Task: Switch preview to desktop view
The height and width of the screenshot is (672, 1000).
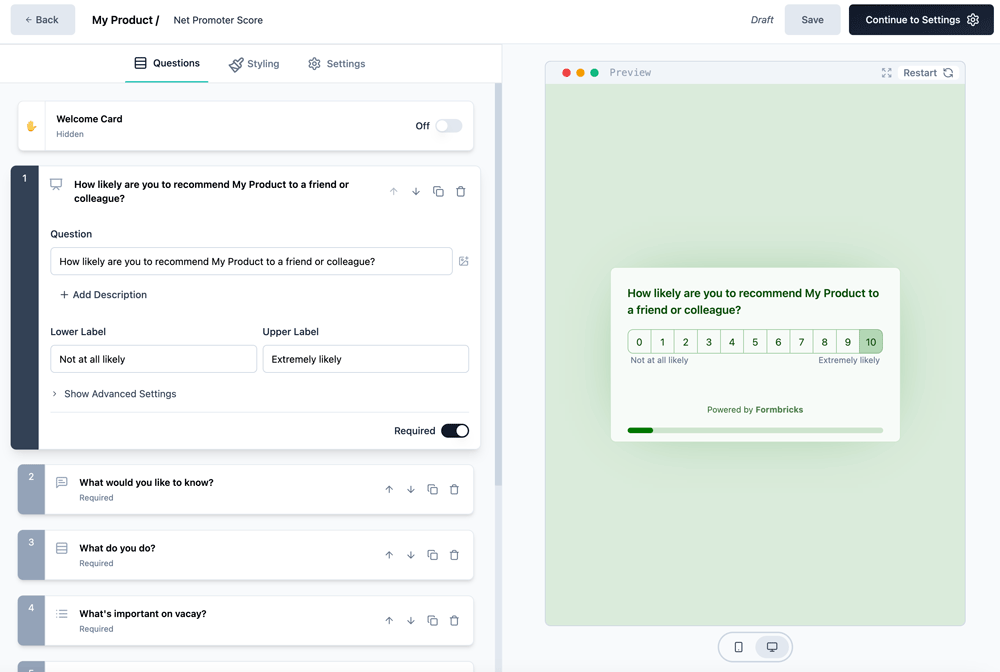Action: click(x=772, y=647)
